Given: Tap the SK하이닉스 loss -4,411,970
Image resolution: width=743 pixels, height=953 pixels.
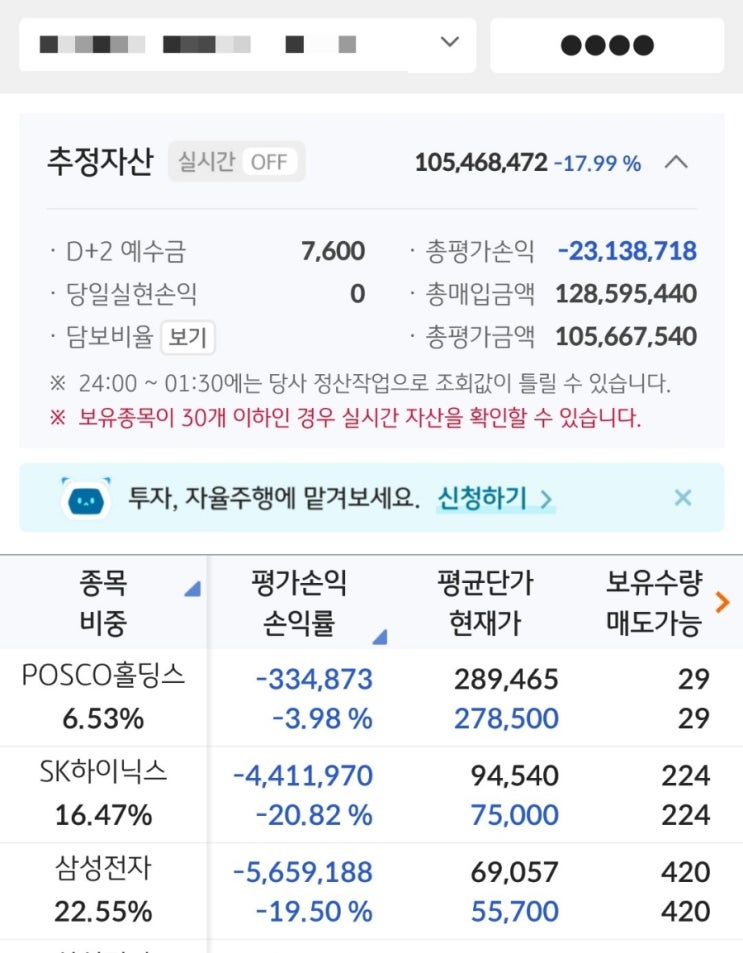Looking at the screenshot, I should tap(303, 776).
